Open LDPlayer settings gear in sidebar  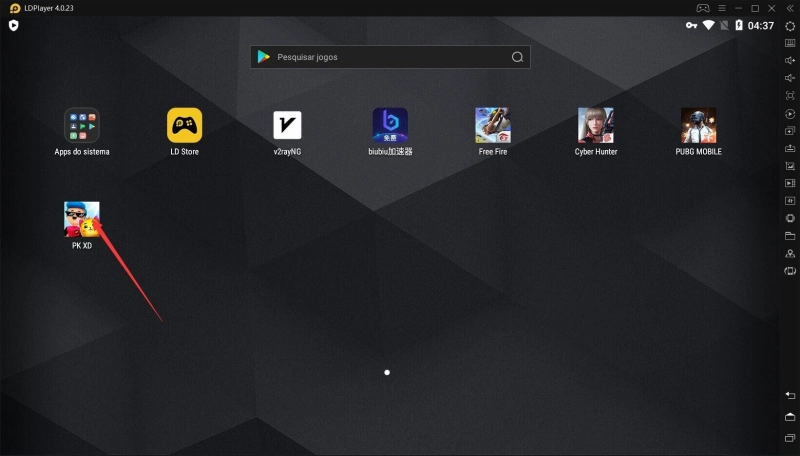[x=790, y=26]
